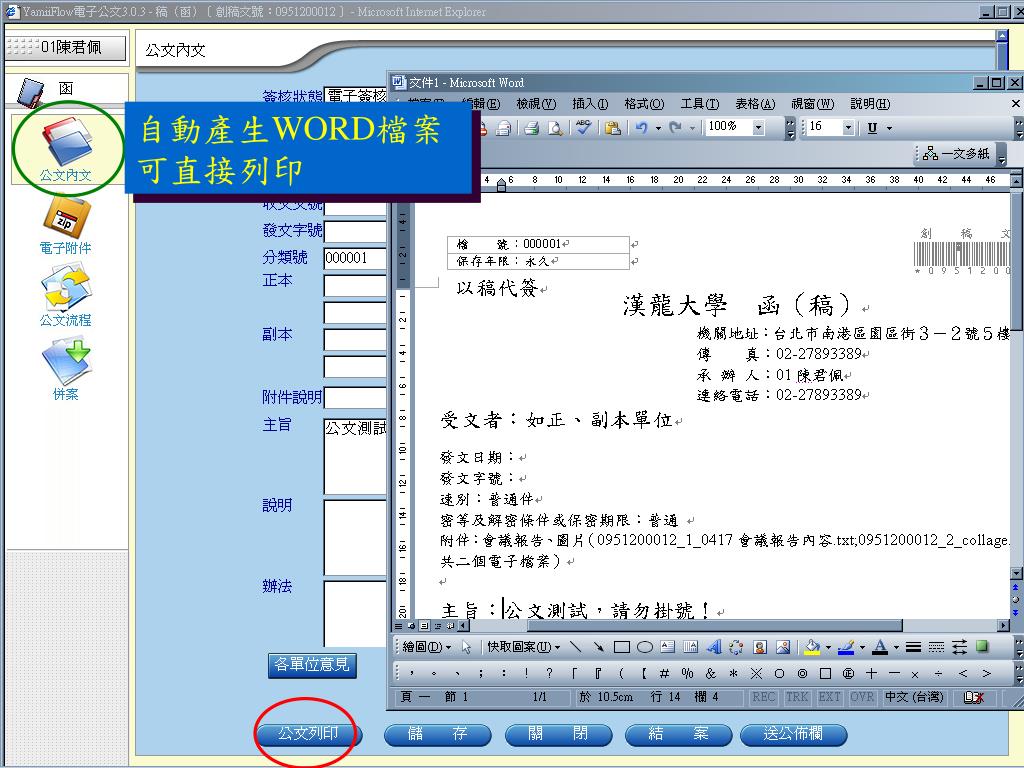Screen dimensions: 1024x768
Task: Expand the font color dropdown arrow
Action: tap(896, 647)
